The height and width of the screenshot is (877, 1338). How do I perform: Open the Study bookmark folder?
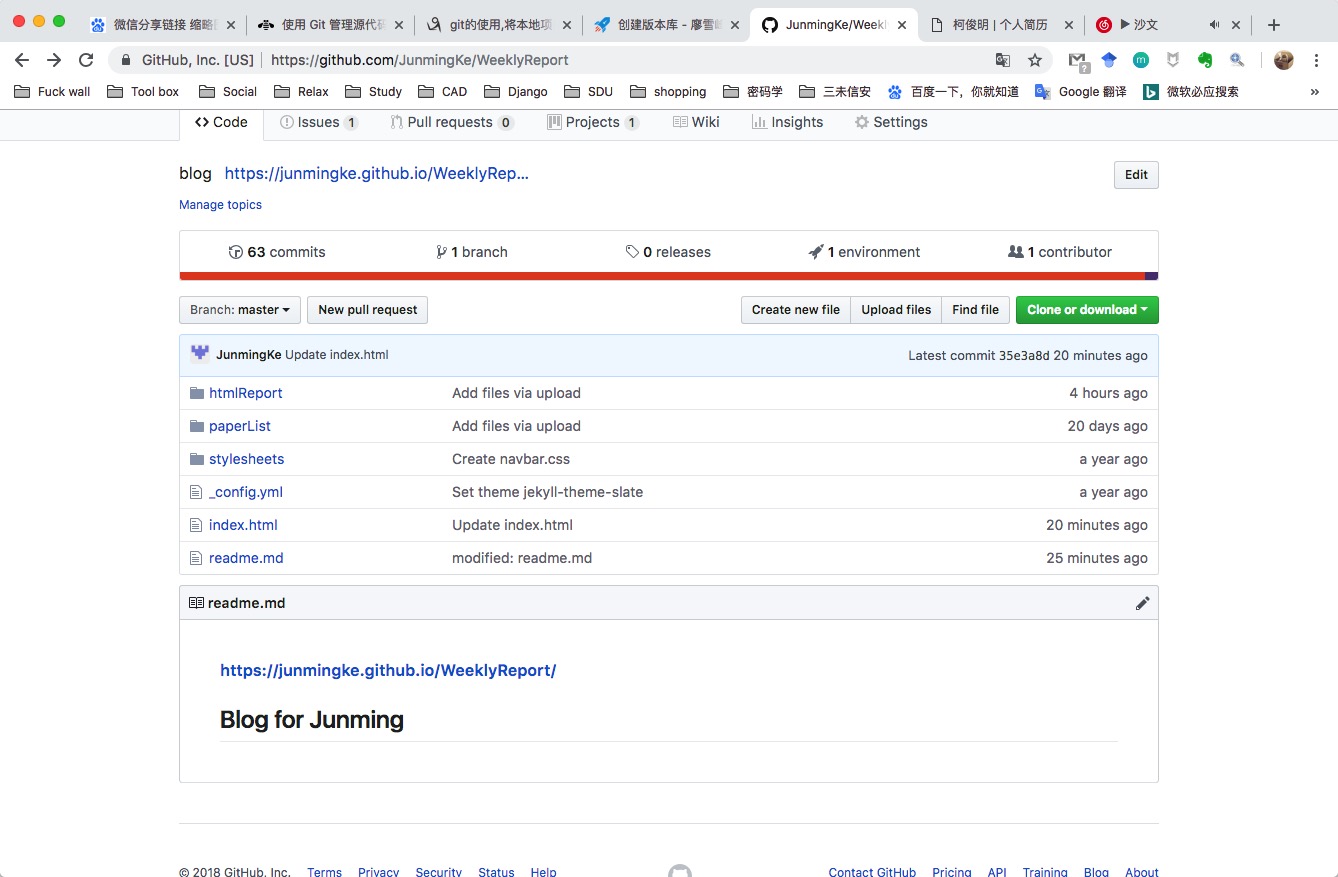[x=373, y=91]
